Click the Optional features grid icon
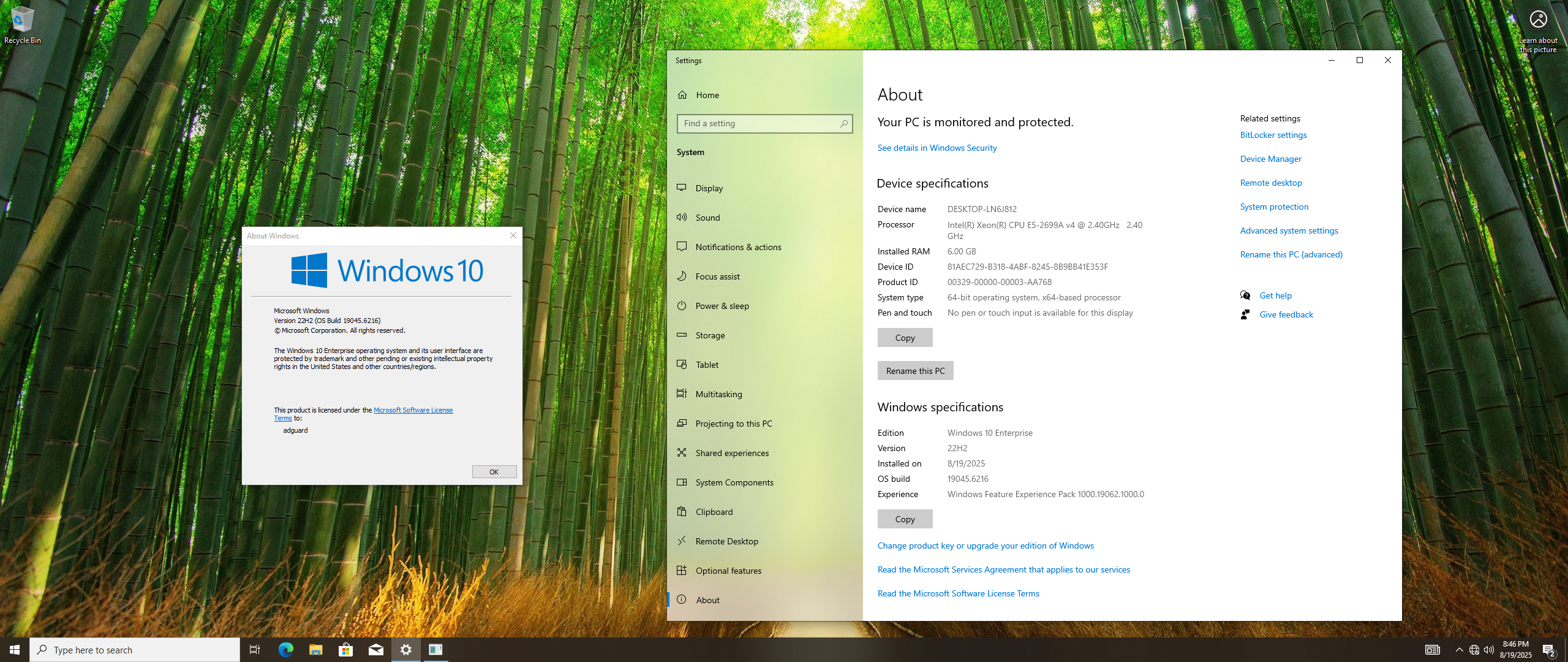Image resolution: width=1568 pixels, height=662 pixels. click(682, 571)
